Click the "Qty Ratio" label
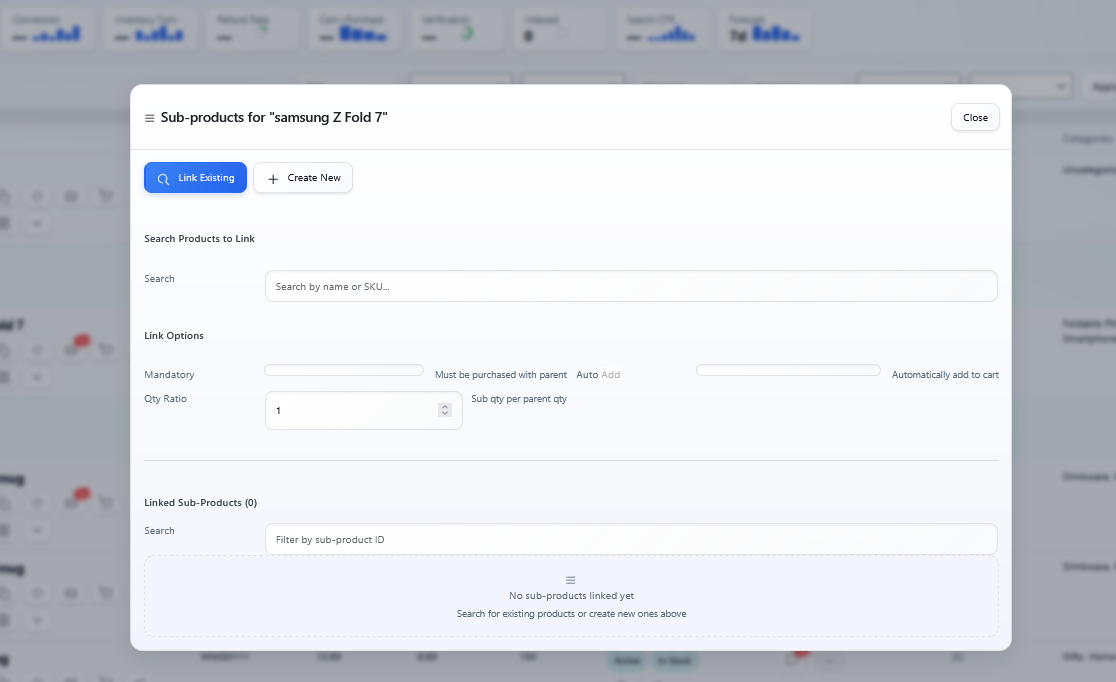The width and height of the screenshot is (1116, 682). pyautogui.click(x=166, y=399)
